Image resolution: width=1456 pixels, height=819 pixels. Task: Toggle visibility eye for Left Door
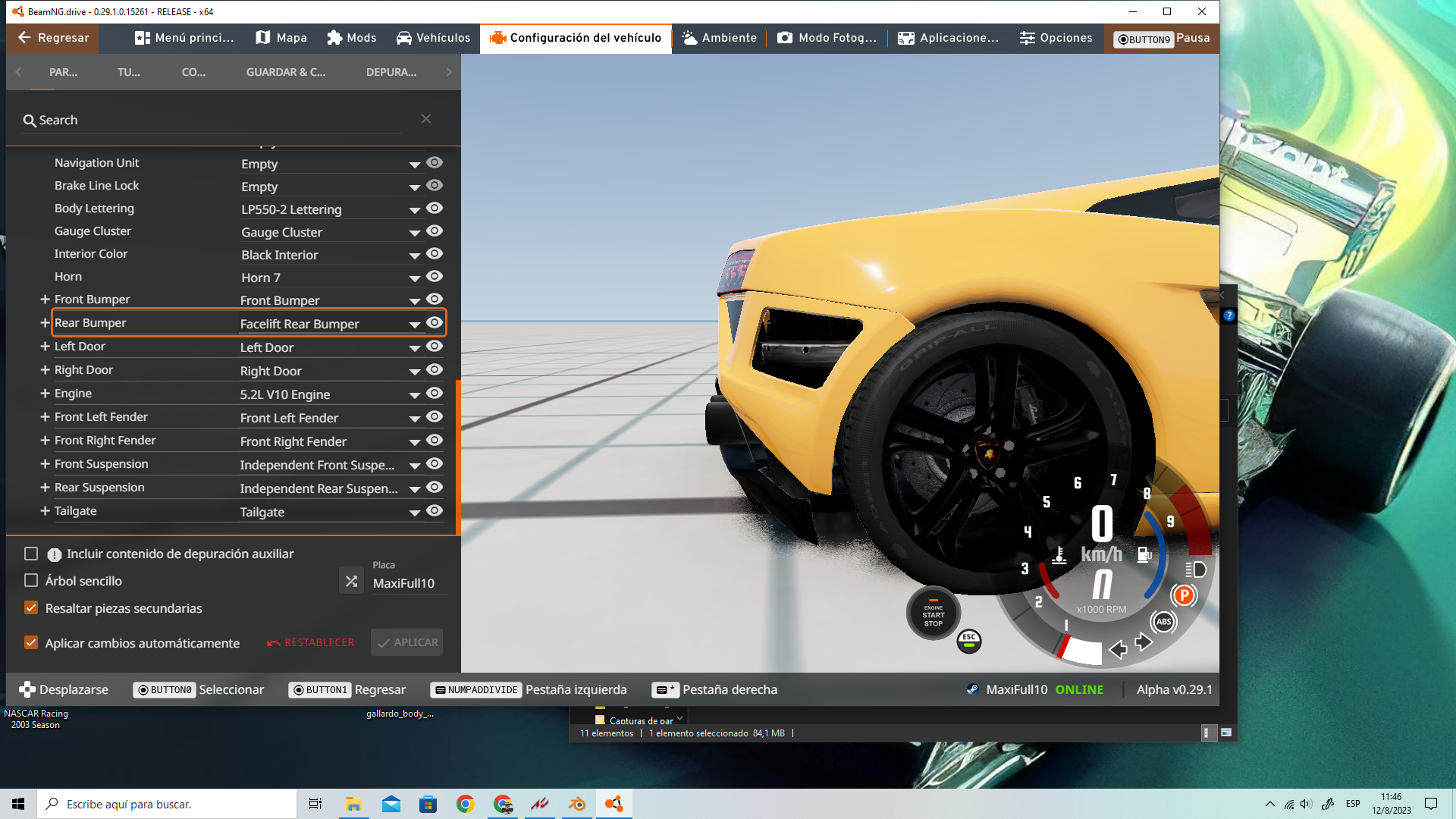435,346
